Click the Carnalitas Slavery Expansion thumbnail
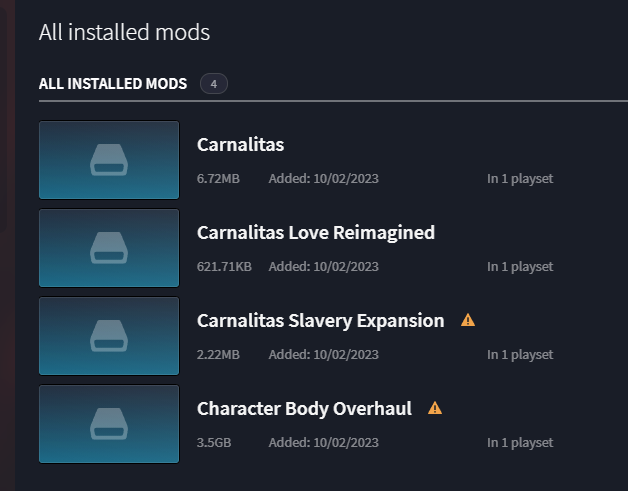 109,336
